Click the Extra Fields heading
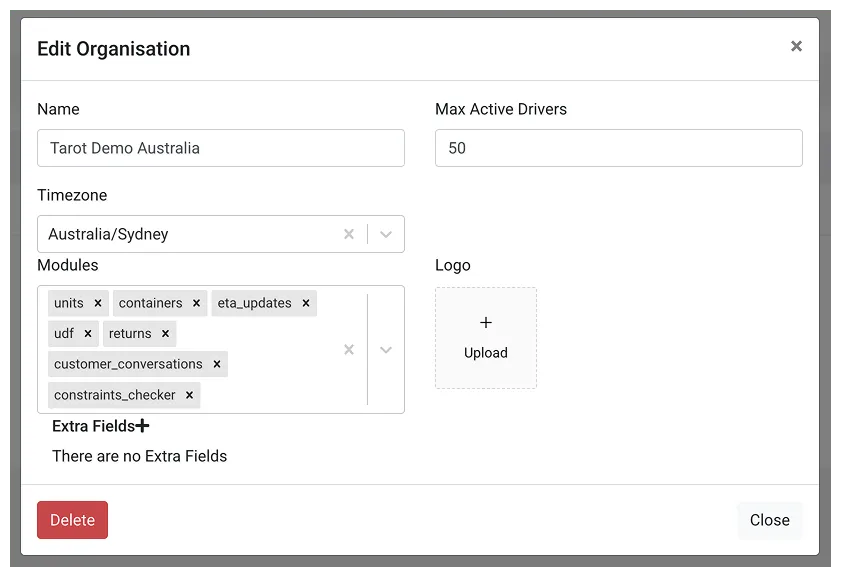Screen dimensions: 841x577 click(93, 426)
